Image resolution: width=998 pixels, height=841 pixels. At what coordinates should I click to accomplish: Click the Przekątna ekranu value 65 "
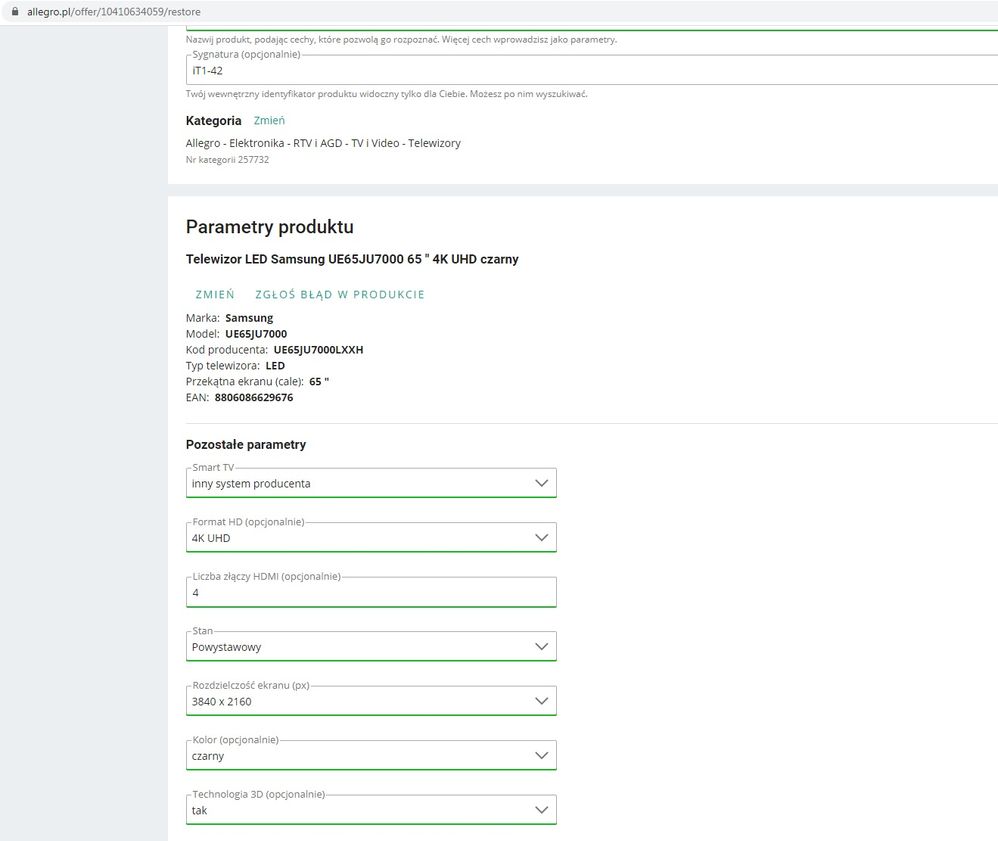[x=319, y=381]
